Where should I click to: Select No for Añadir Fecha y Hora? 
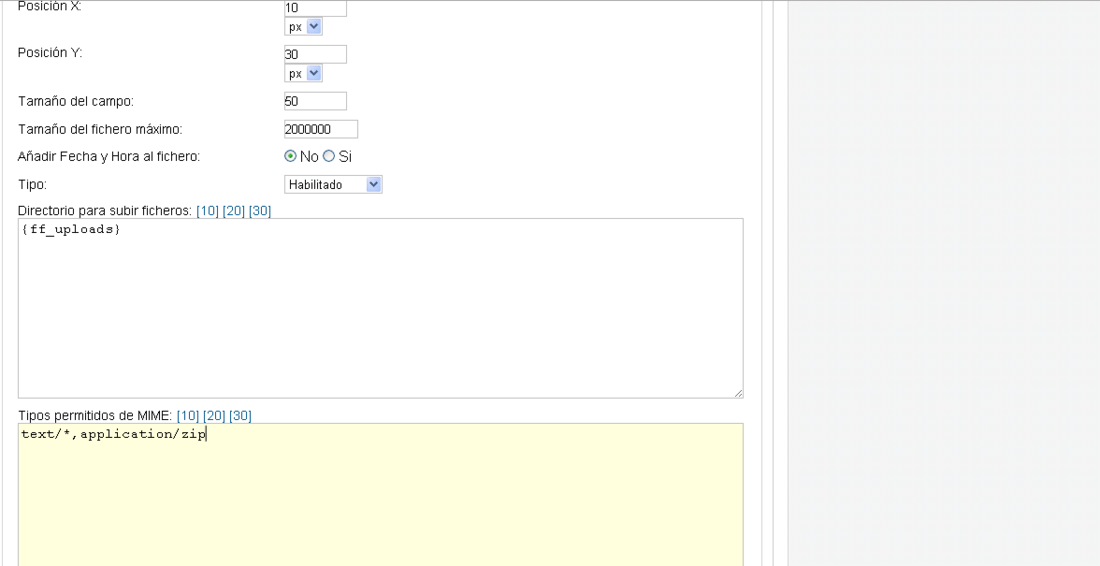click(x=290, y=156)
